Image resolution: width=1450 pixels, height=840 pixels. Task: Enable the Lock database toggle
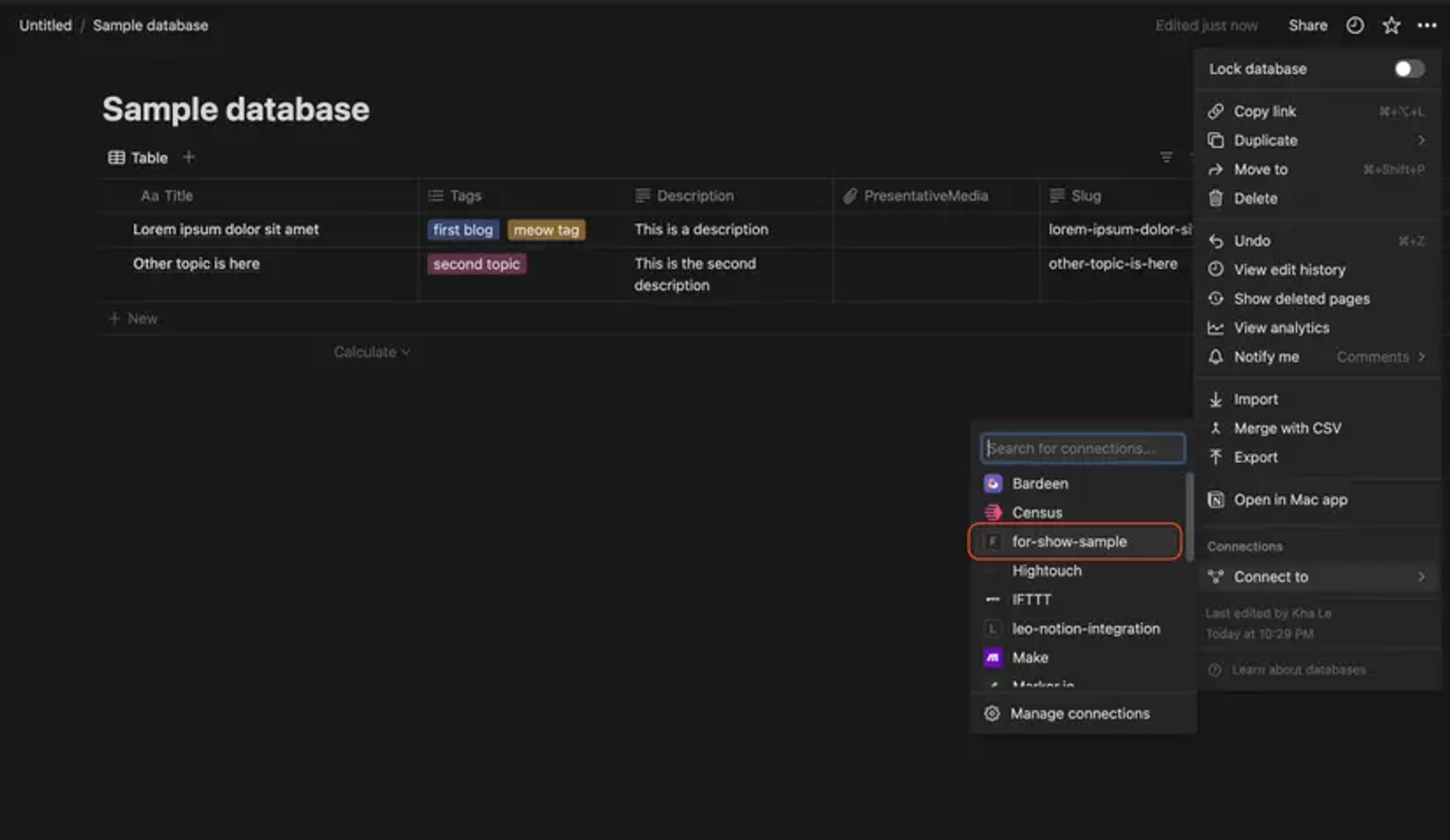[x=1407, y=69]
